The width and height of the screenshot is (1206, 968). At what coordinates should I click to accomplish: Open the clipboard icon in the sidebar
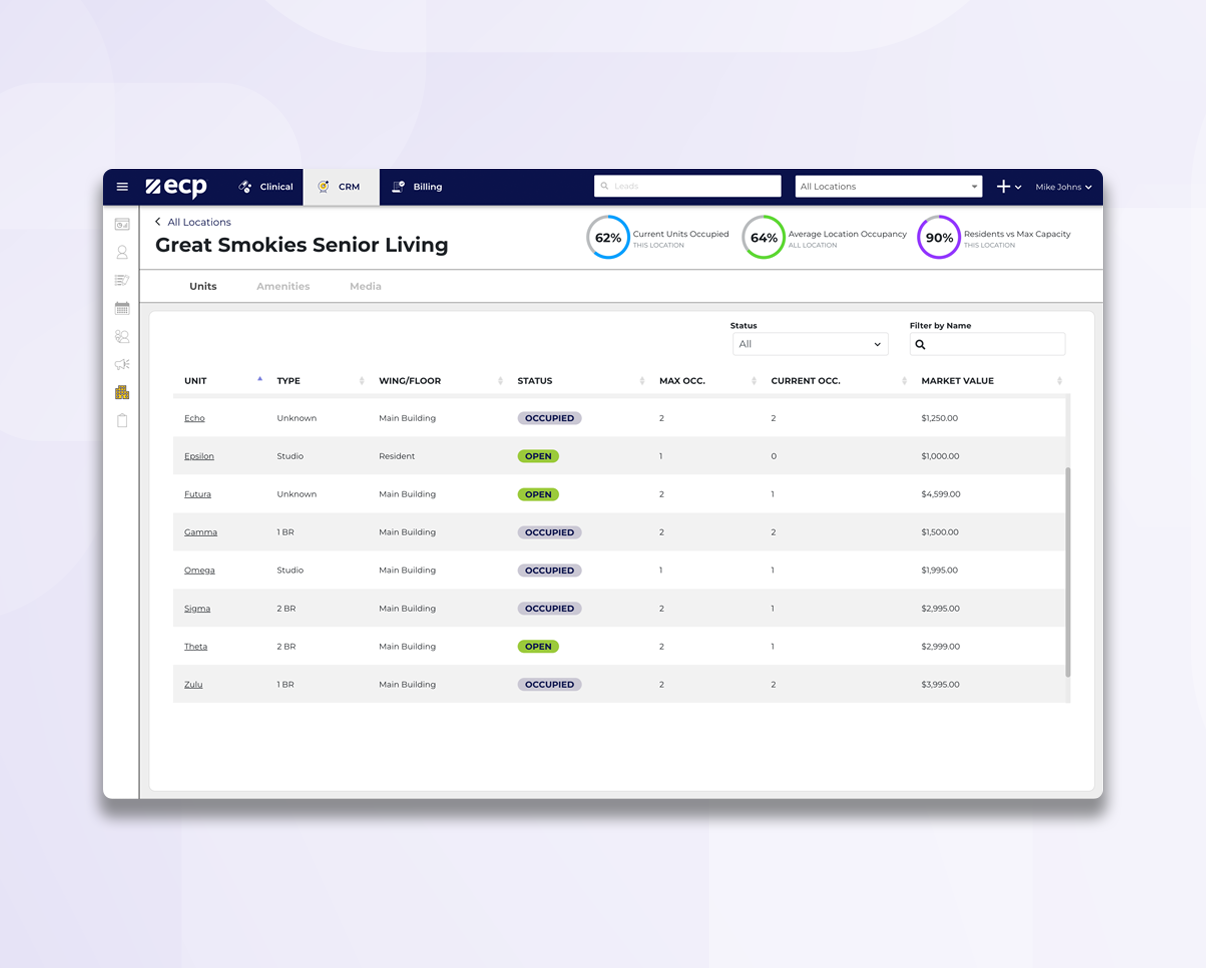[122, 420]
